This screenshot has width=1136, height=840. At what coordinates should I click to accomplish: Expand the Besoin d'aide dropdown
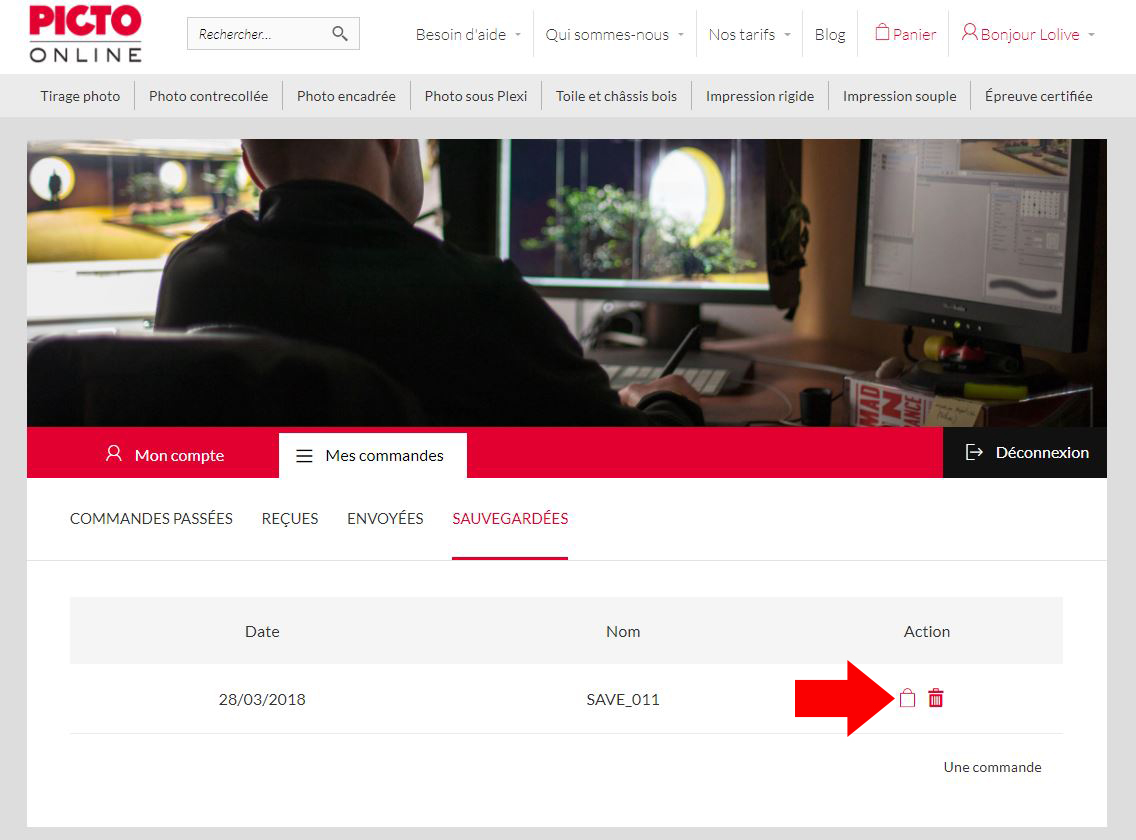point(463,34)
